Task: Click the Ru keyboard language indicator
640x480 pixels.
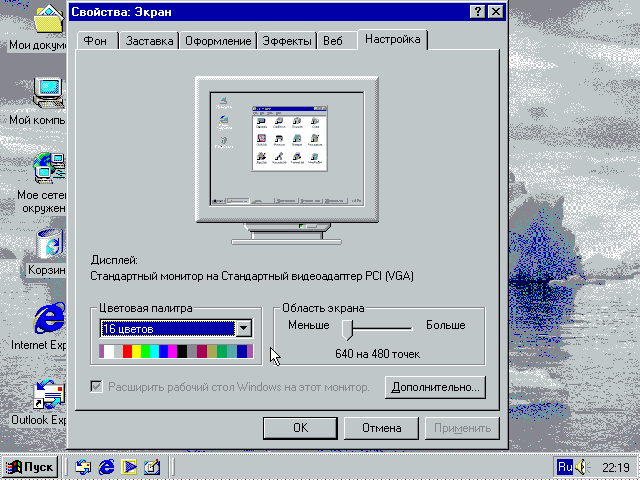Action: 565,467
